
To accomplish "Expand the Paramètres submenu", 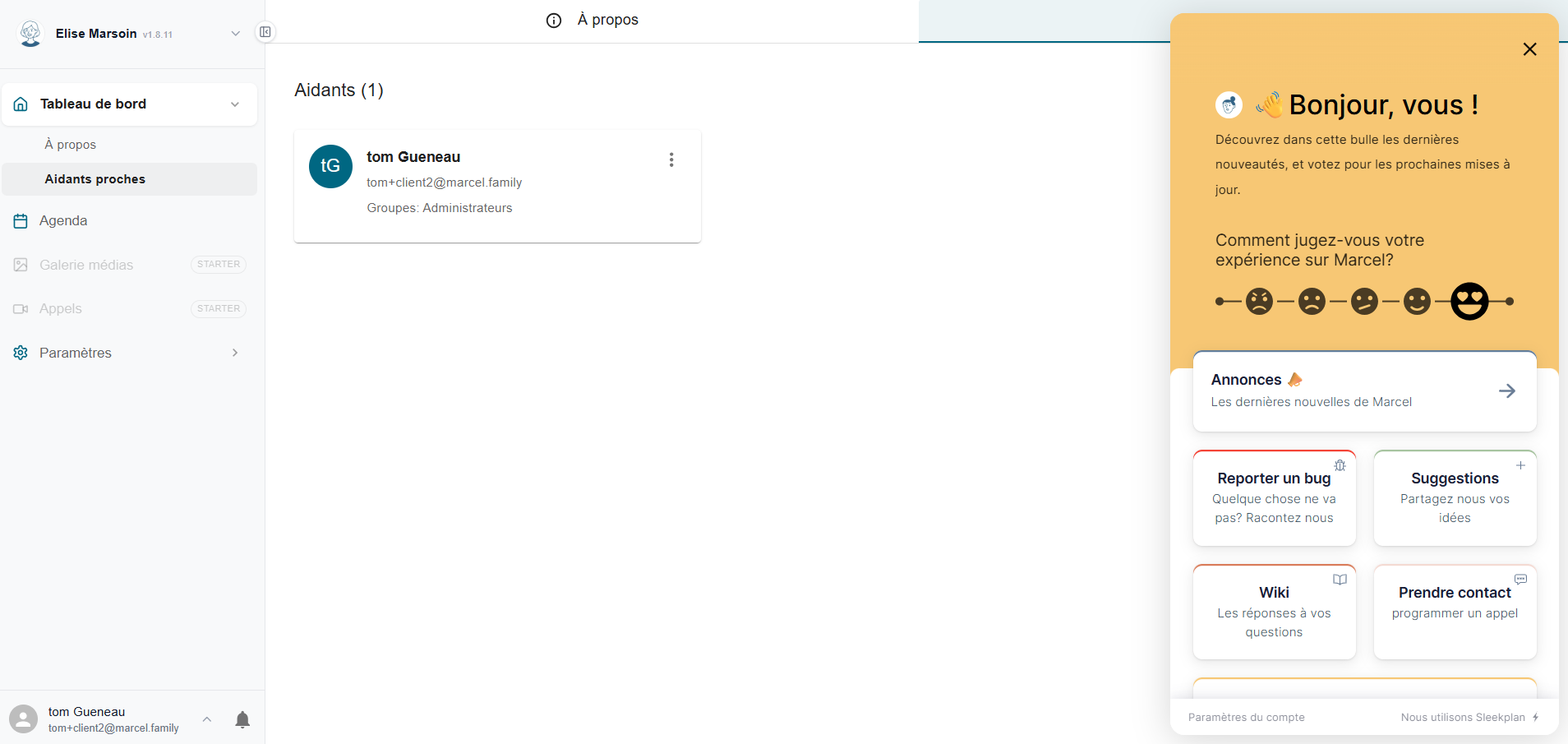I will pos(235,353).
